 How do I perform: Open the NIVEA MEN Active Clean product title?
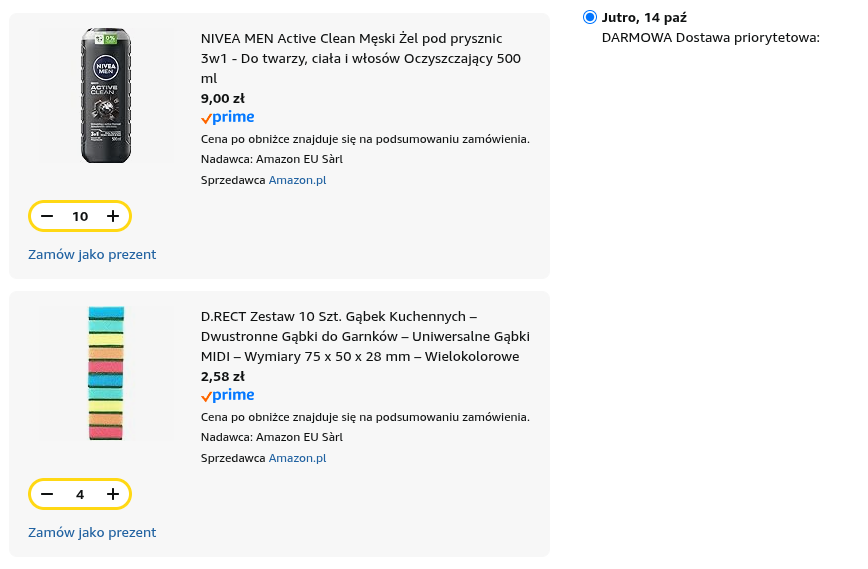click(x=360, y=58)
